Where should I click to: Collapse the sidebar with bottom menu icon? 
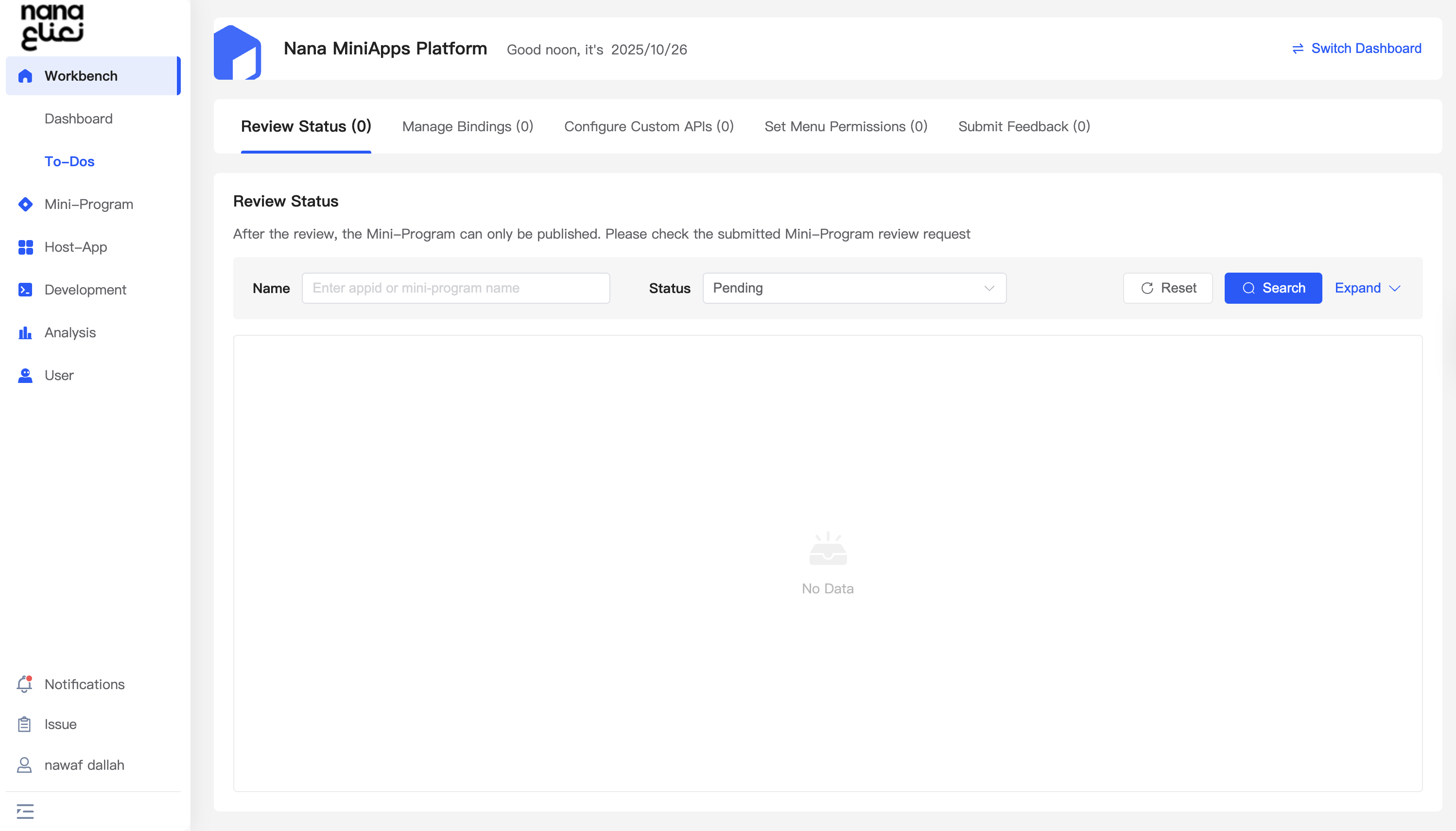(25, 811)
